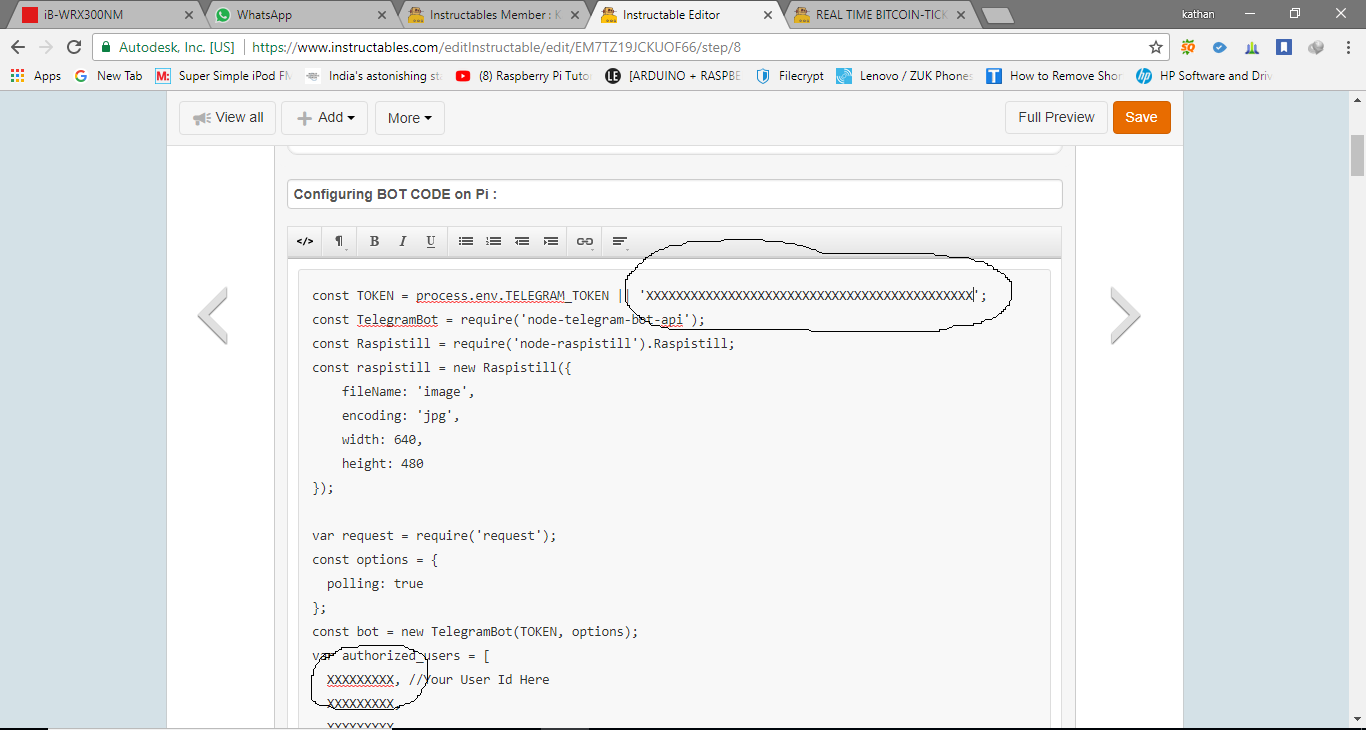Bookmark this page with the star icon
This screenshot has height=730, width=1368.
click(1156, 47)
